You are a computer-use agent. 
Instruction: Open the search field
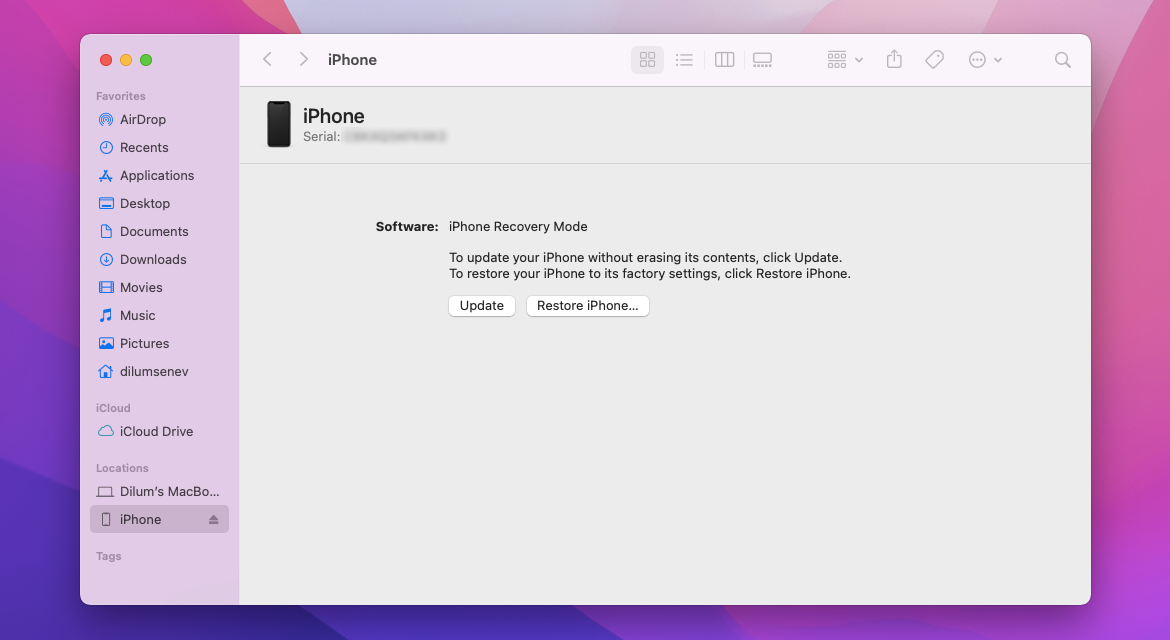click(1062, 59)
